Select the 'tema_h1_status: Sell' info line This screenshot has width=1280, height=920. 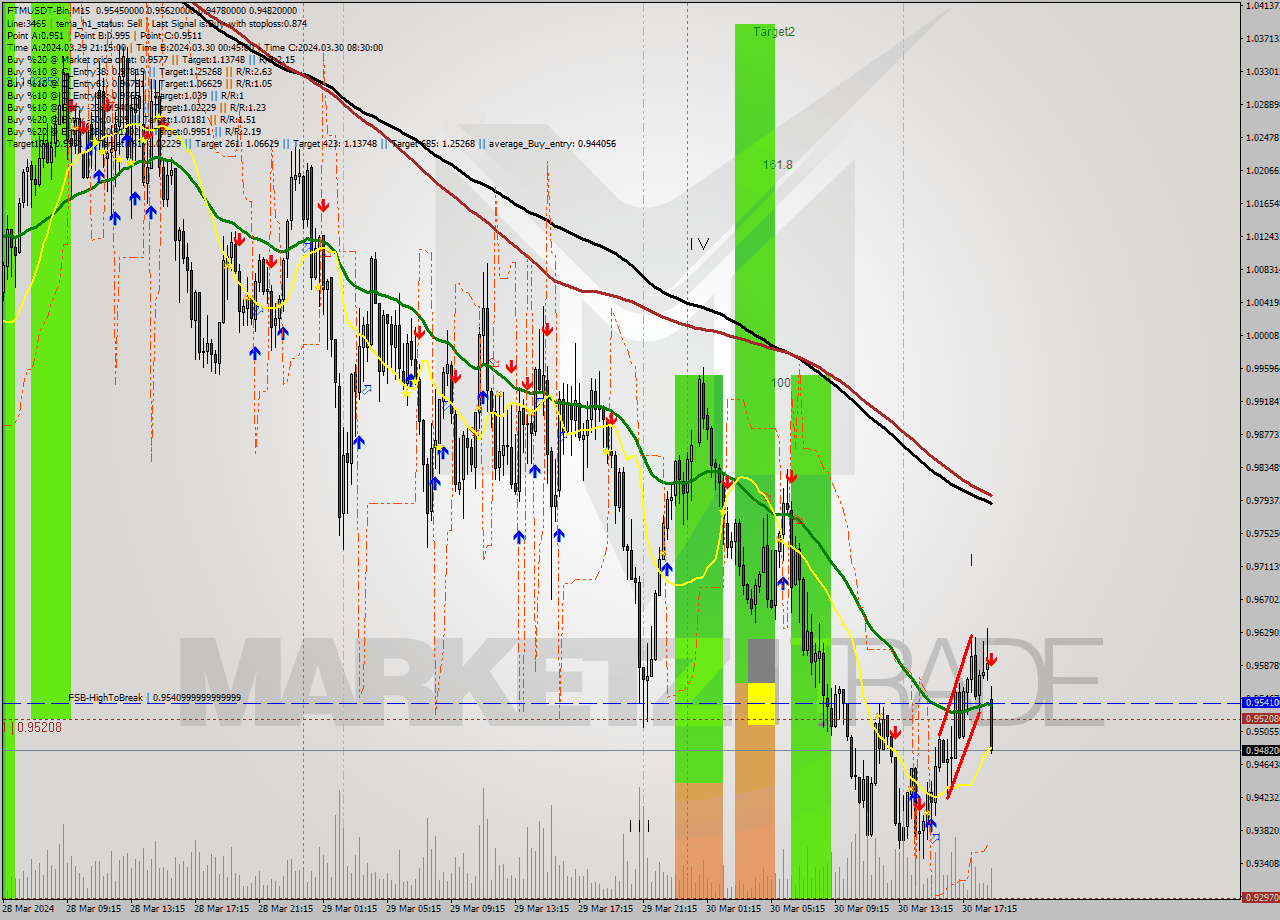pos(98,23)
